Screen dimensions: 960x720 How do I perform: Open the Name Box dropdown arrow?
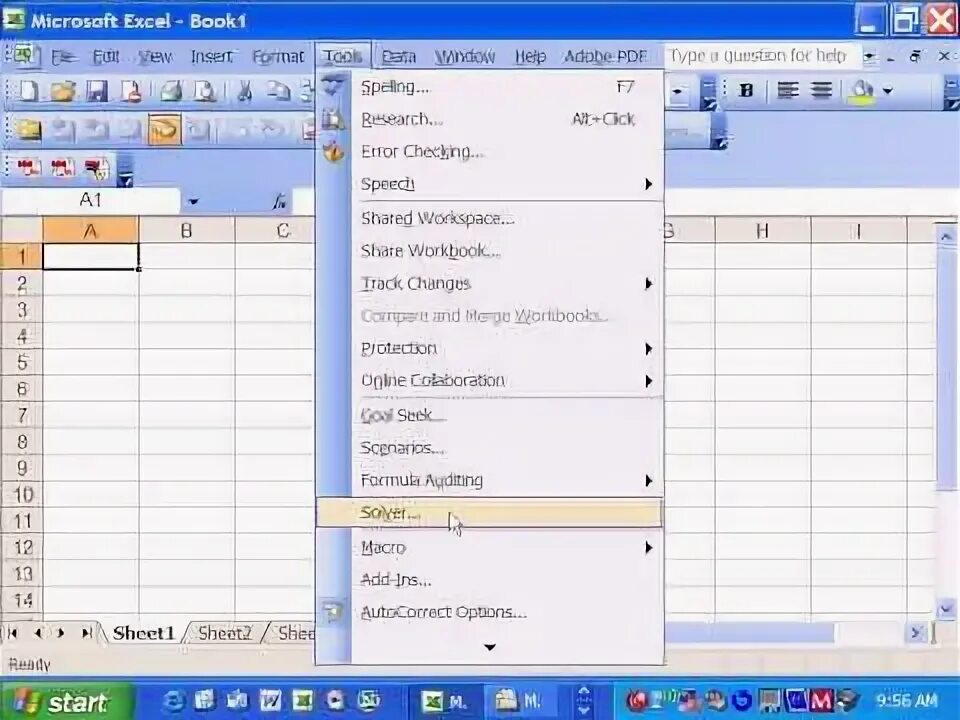pyautogui.click(x=193, y=200)
